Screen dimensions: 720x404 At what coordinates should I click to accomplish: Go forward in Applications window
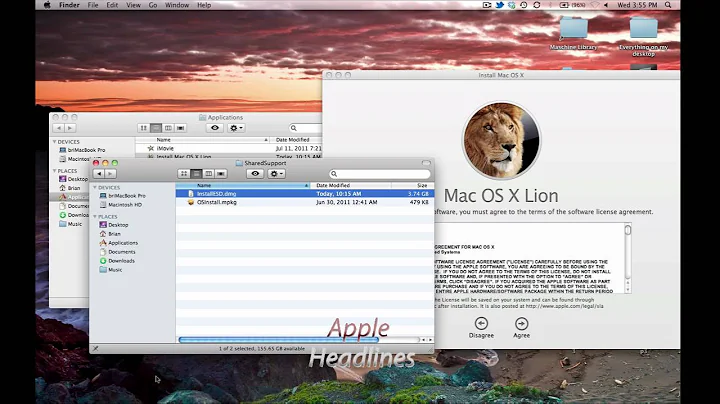tap(70, 128)
